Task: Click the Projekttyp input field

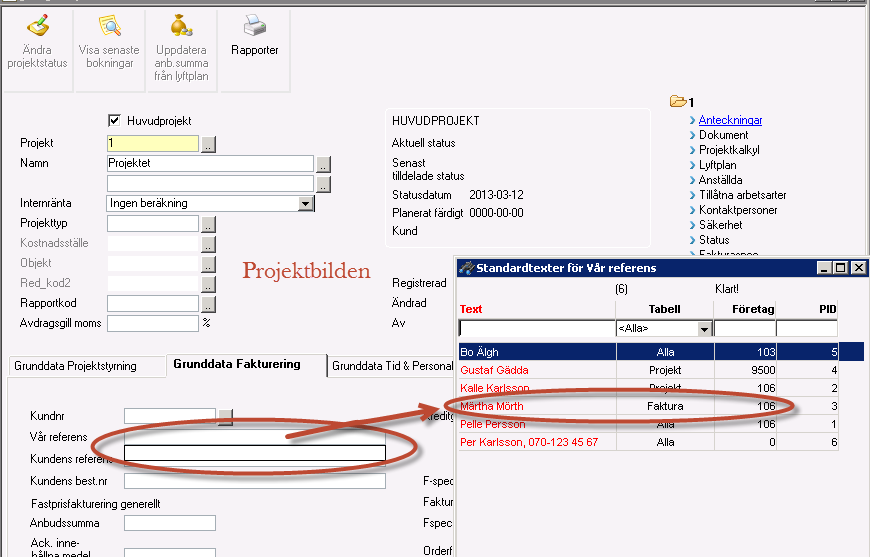Action: 153,224
